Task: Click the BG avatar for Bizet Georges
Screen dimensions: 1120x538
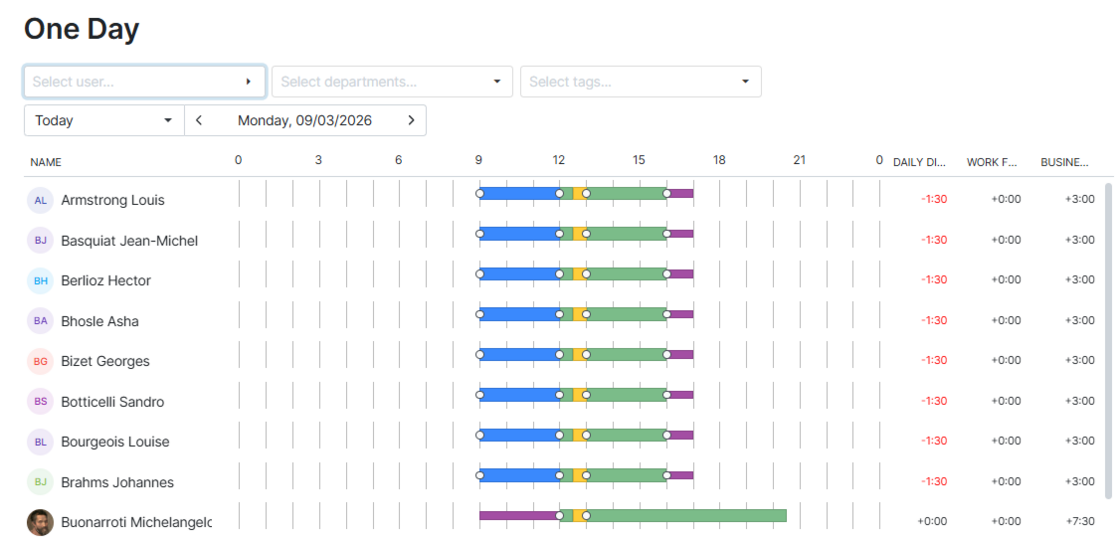Action: tap(41, 362)
